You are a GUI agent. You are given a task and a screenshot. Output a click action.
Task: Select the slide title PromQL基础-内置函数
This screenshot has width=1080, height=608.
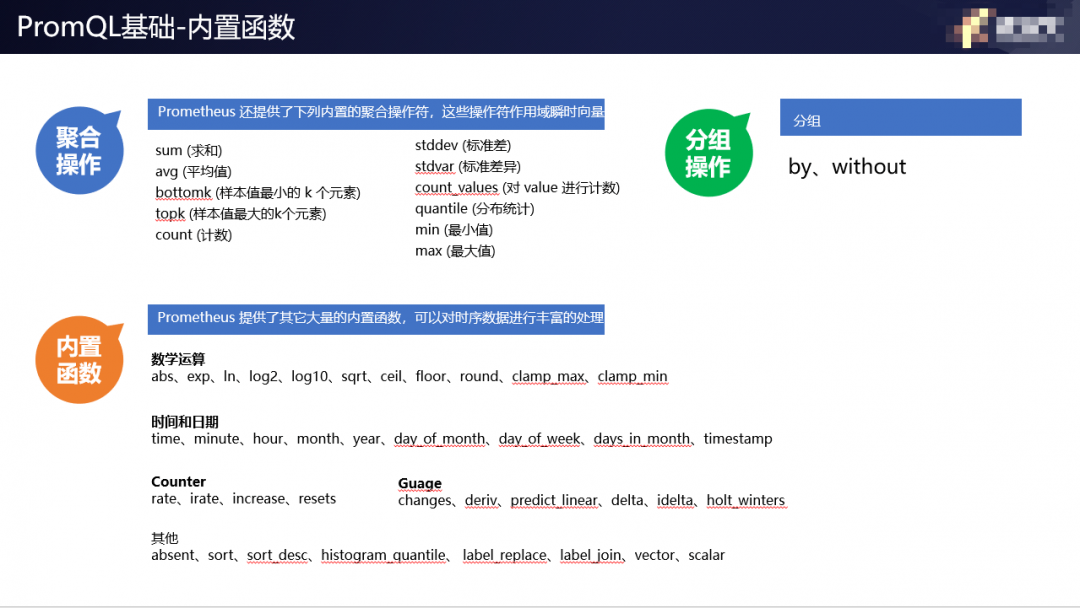tap(156, 27)
